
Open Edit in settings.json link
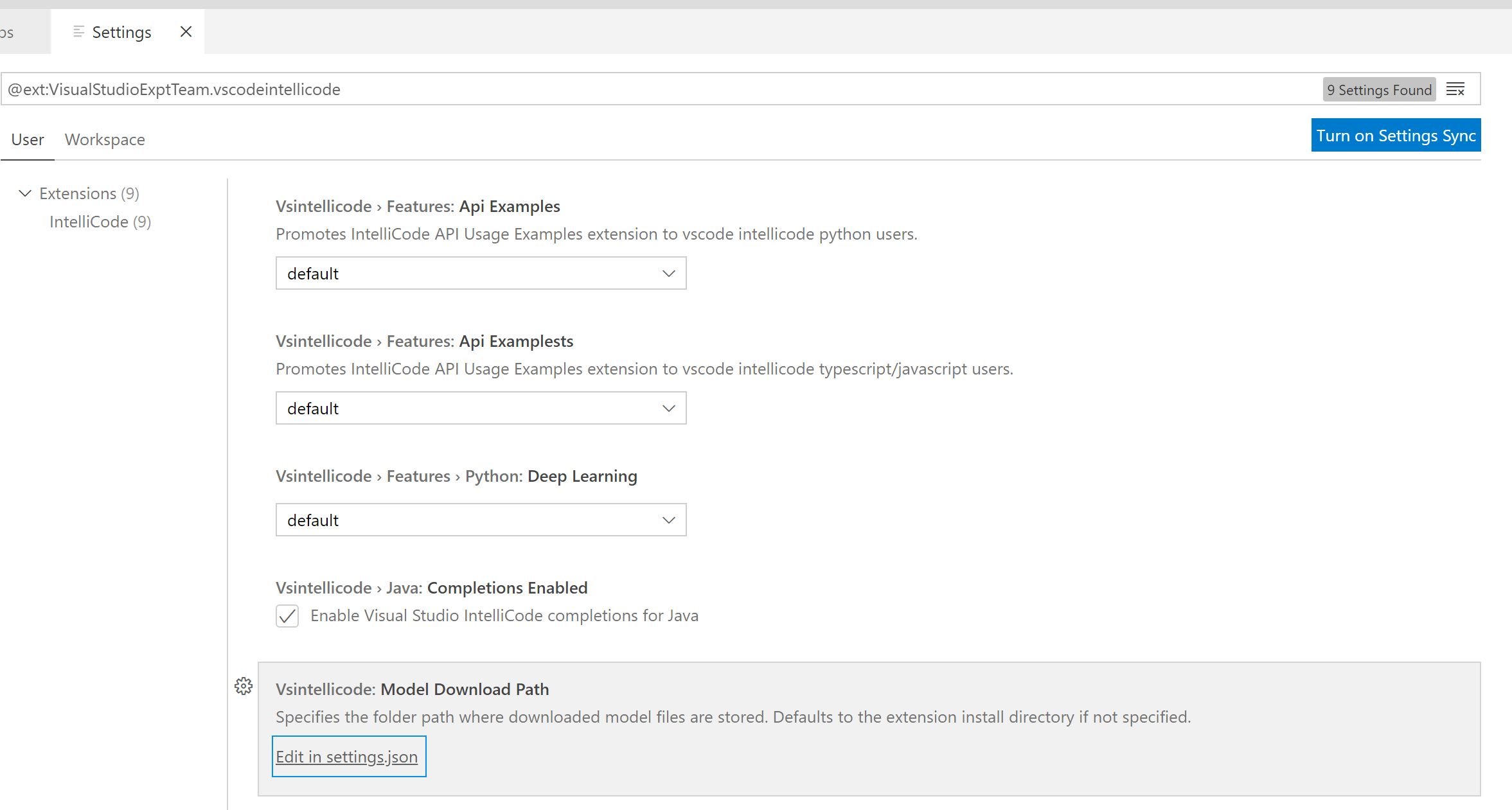point(347,757)
